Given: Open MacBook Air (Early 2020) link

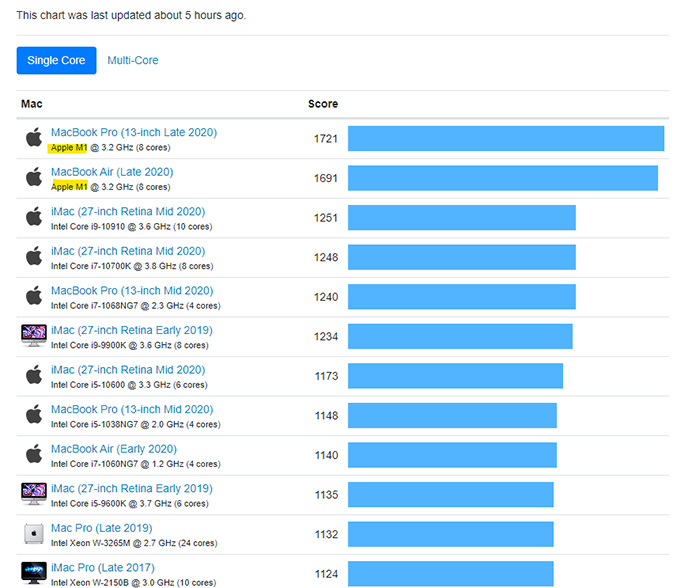Looking at the screenshot, I should pyautogui.click(x=114, y=449).
